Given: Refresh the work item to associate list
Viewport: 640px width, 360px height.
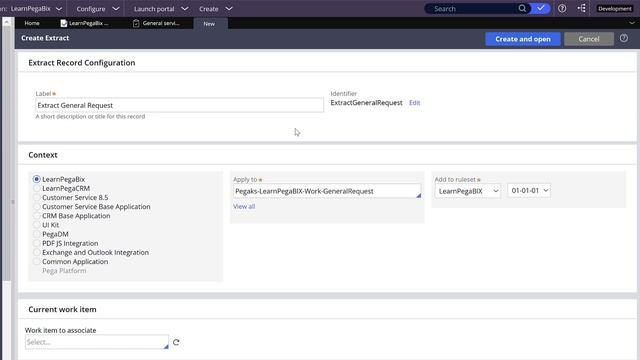Looking at the screenshot, I should click(x=176, y=342).
